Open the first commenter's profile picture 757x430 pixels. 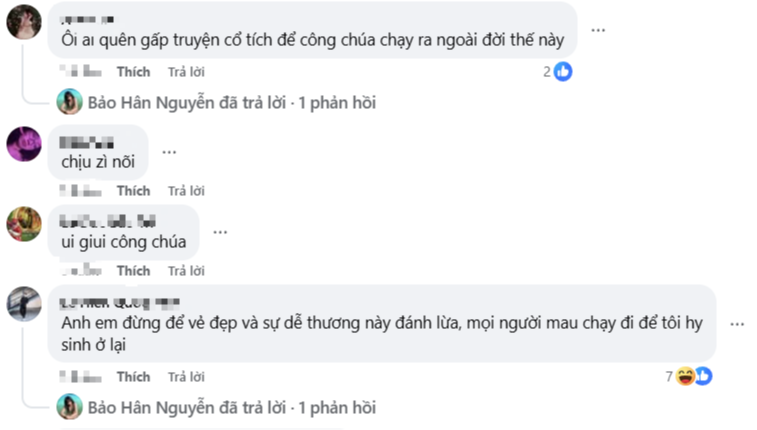coord(24,22)
